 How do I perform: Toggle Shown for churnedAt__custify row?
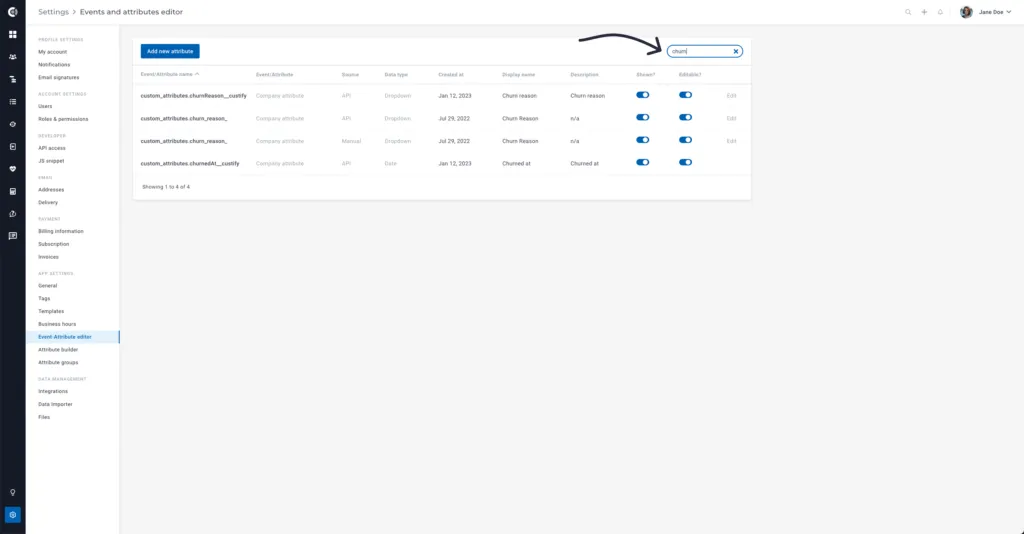[643, 163]
